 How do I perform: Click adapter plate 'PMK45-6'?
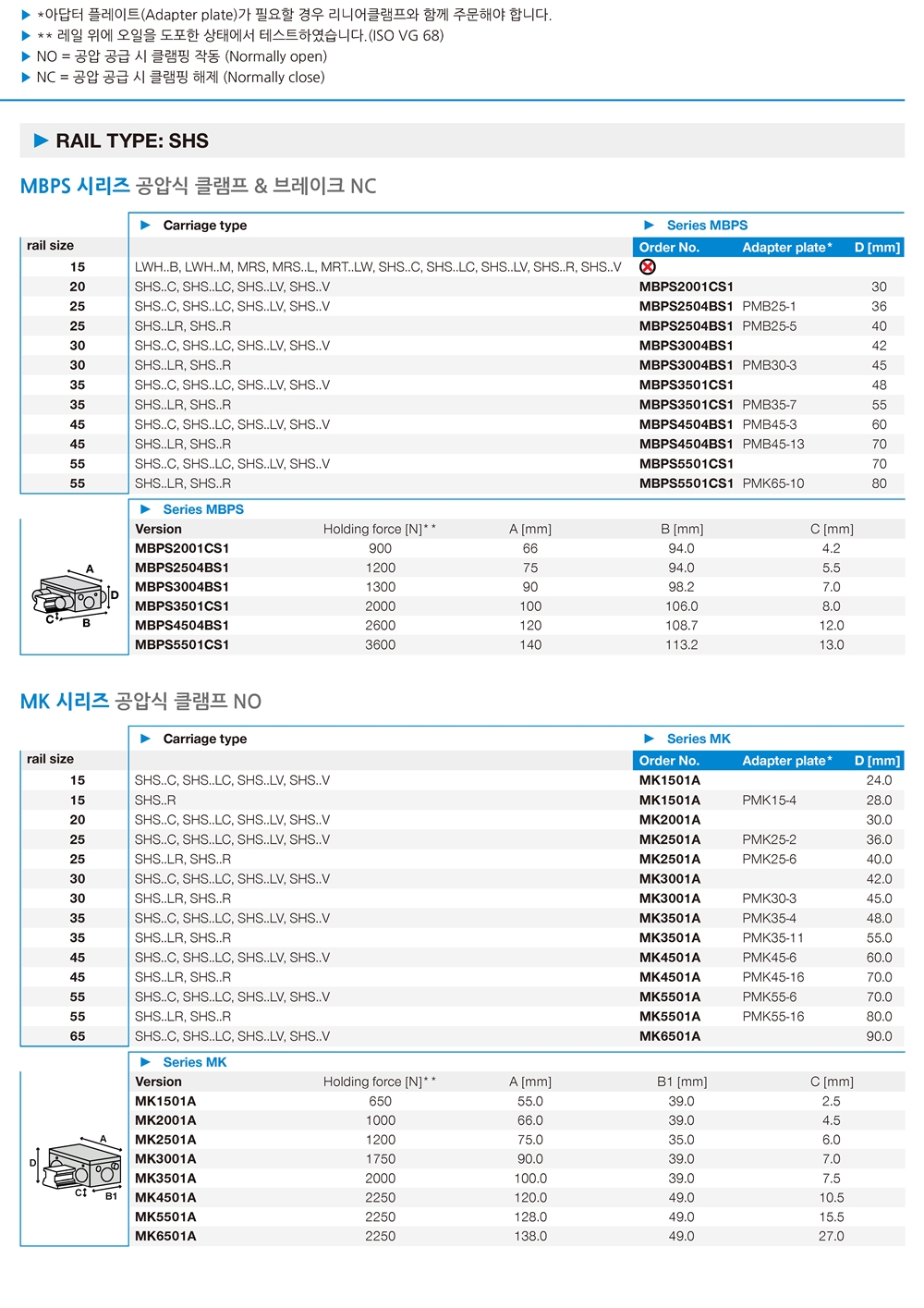769,958
